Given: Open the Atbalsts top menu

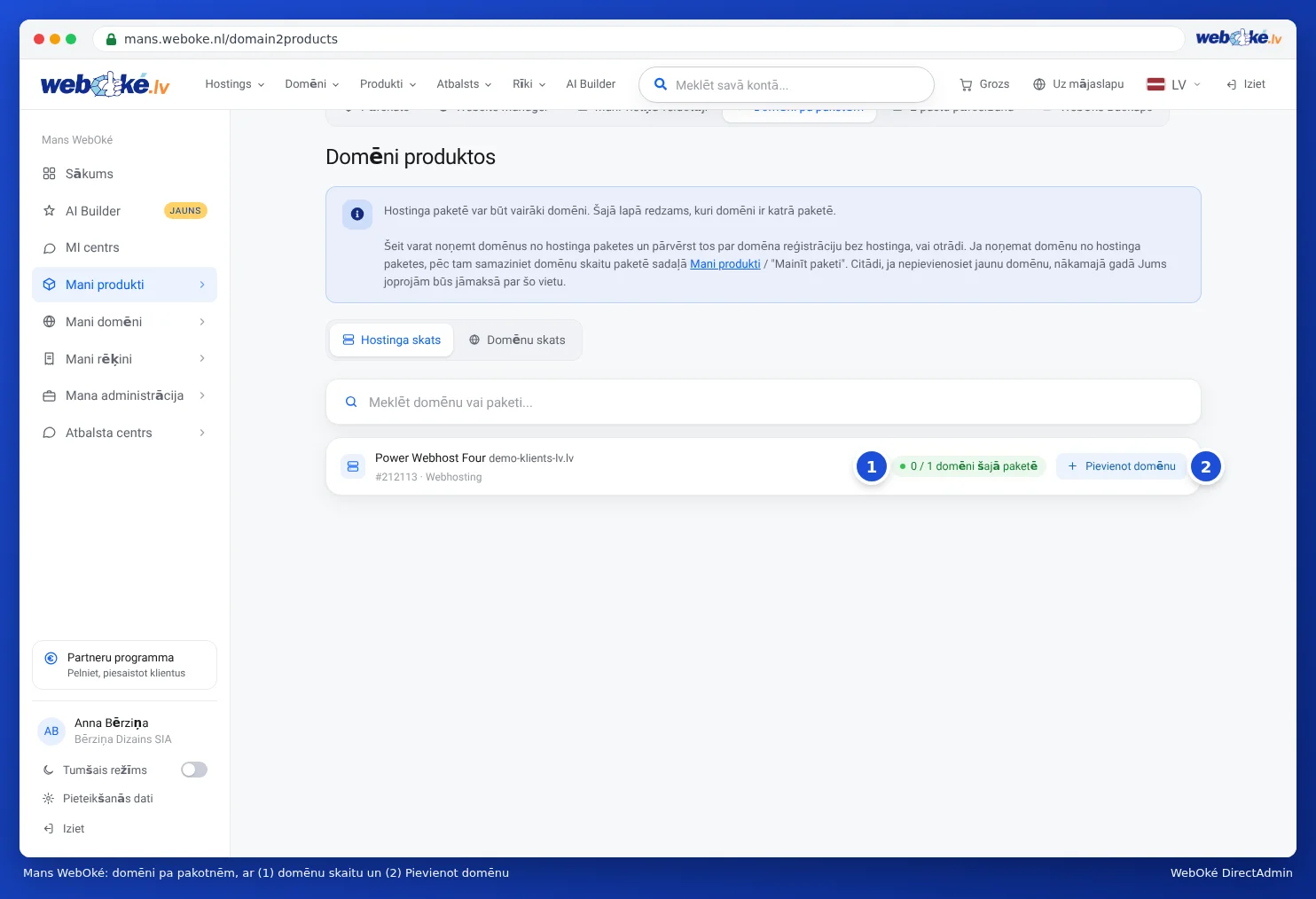Looking at the screenshot, I should [464, 84].
